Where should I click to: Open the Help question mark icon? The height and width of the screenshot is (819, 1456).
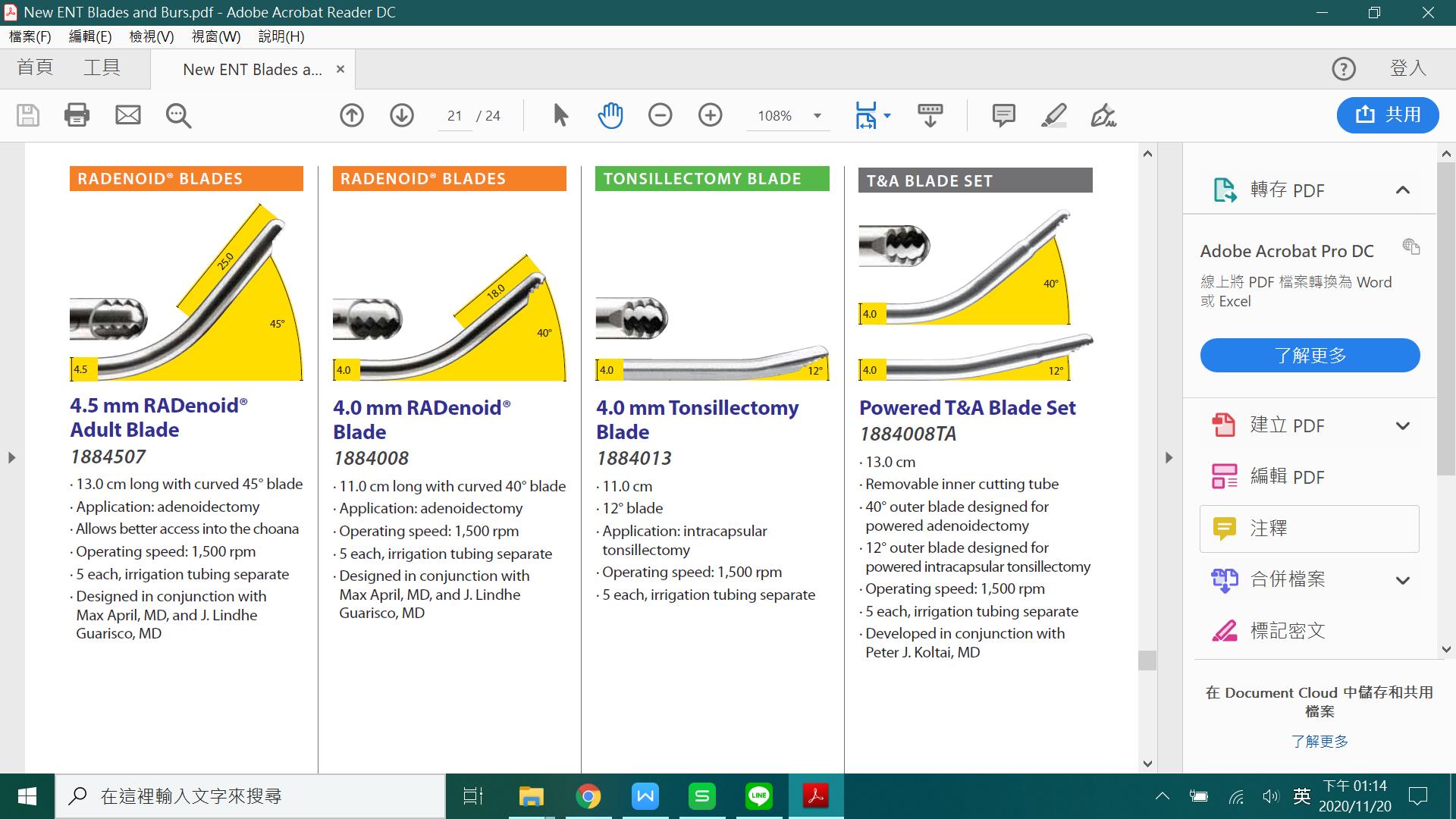pyautogui.click(x=1344, y=69)
